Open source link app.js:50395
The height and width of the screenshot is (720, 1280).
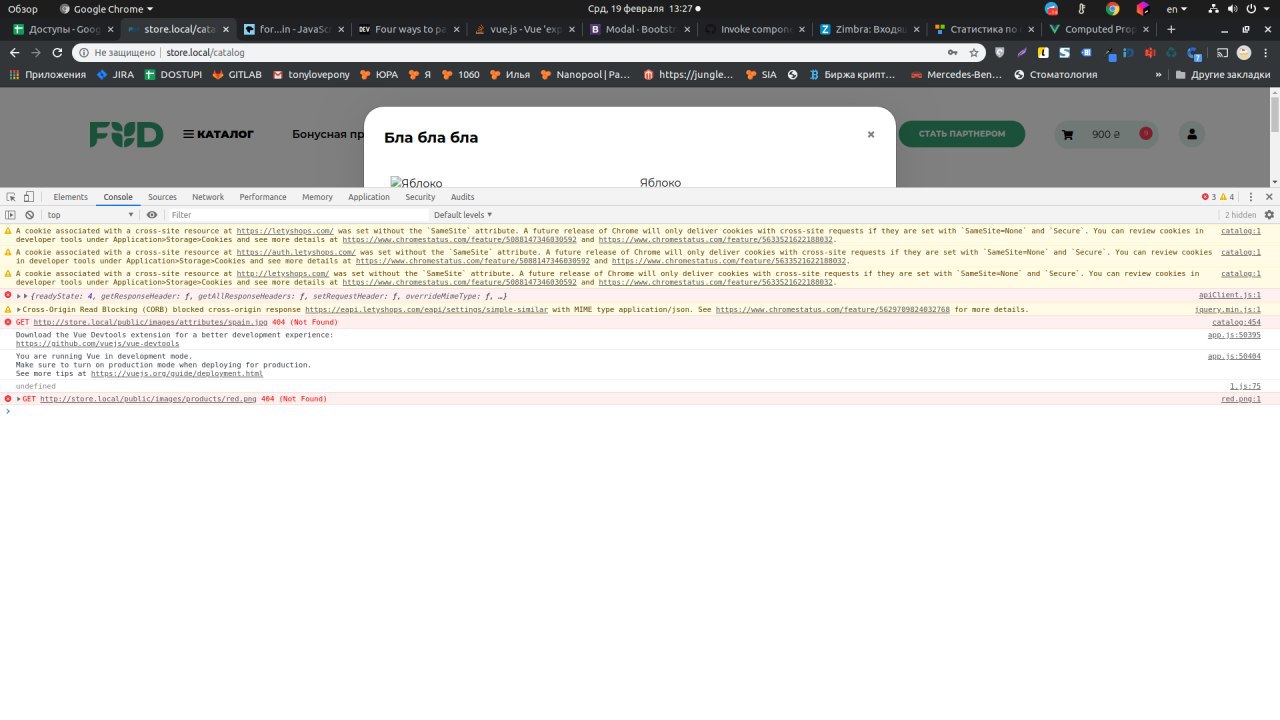pyautogui.click(x=1234, y=335)
